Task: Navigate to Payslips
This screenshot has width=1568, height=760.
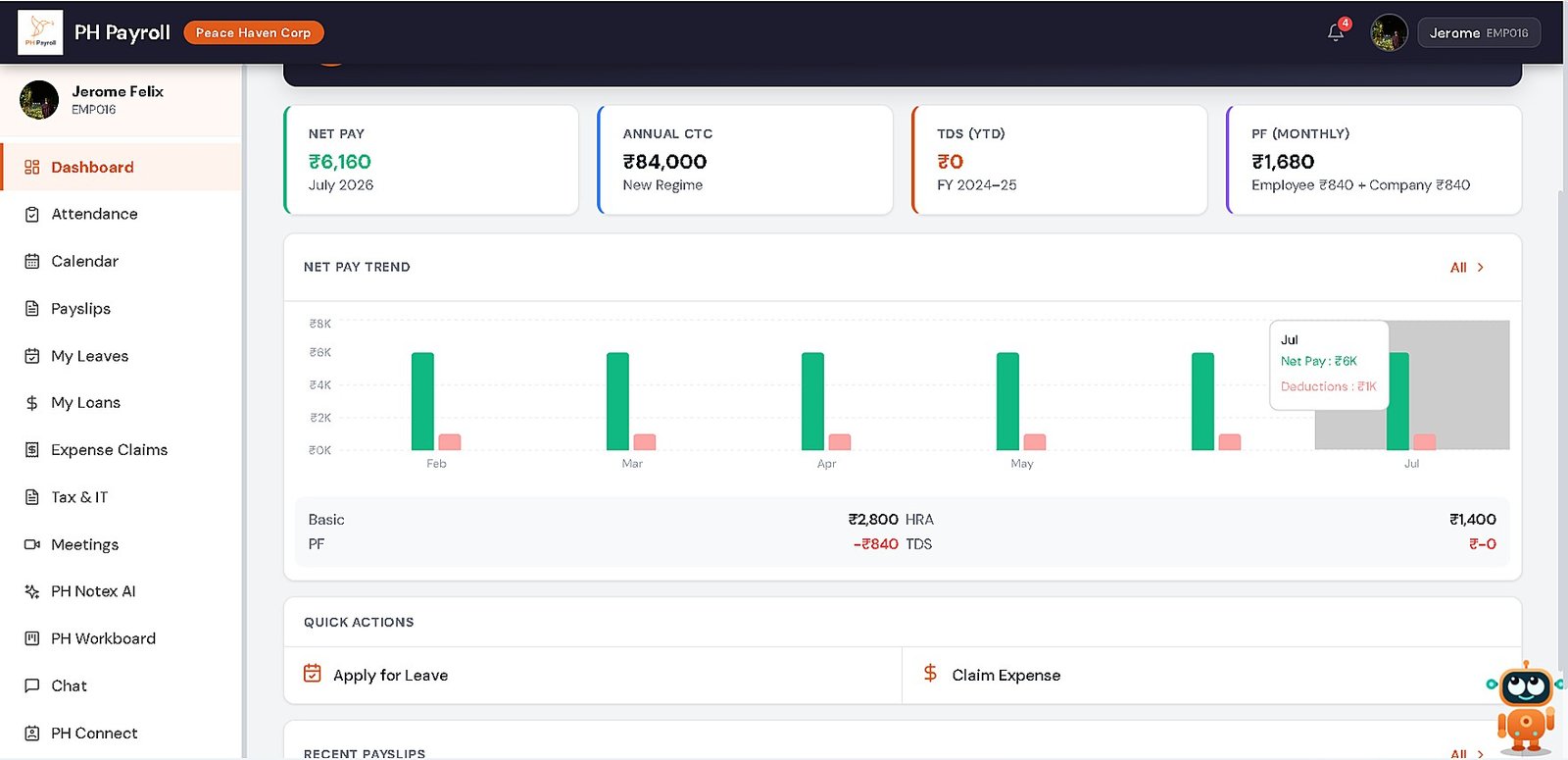Action: [121, 308]
